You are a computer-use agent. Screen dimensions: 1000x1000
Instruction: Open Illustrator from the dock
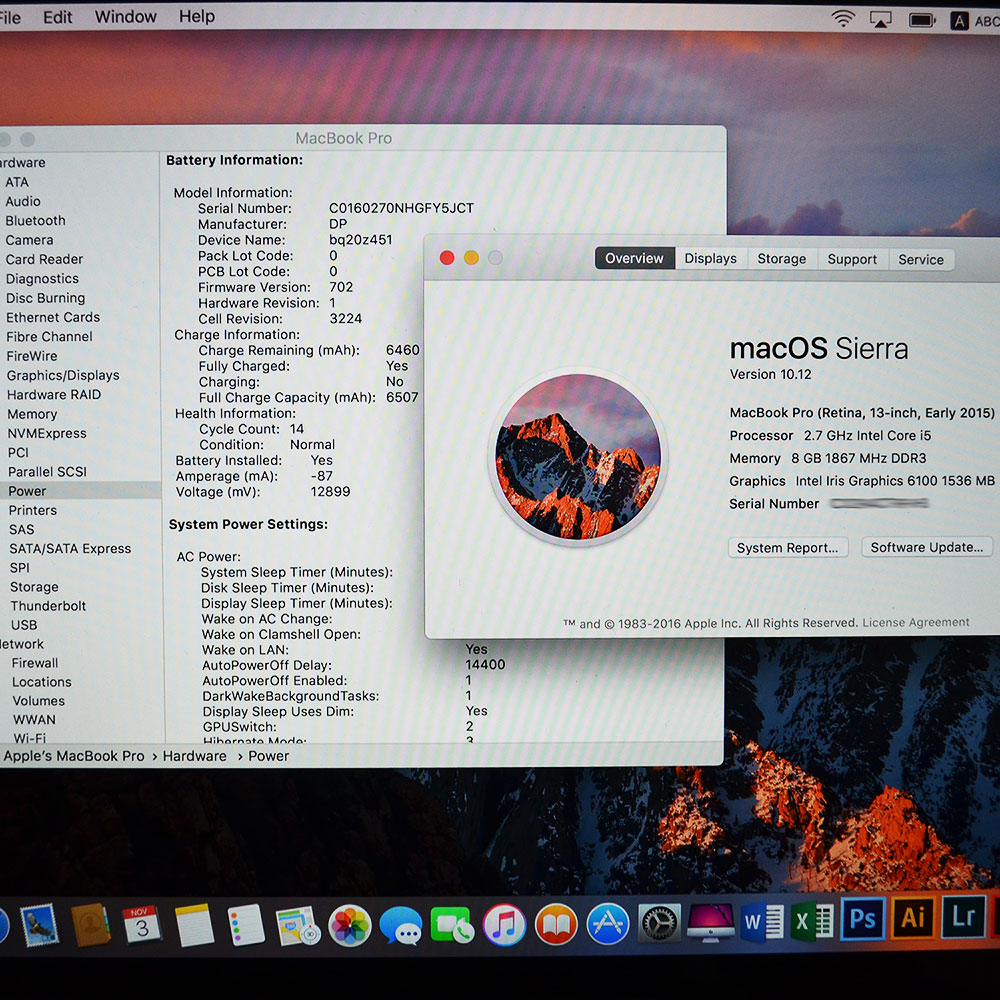tap(913, 918)
